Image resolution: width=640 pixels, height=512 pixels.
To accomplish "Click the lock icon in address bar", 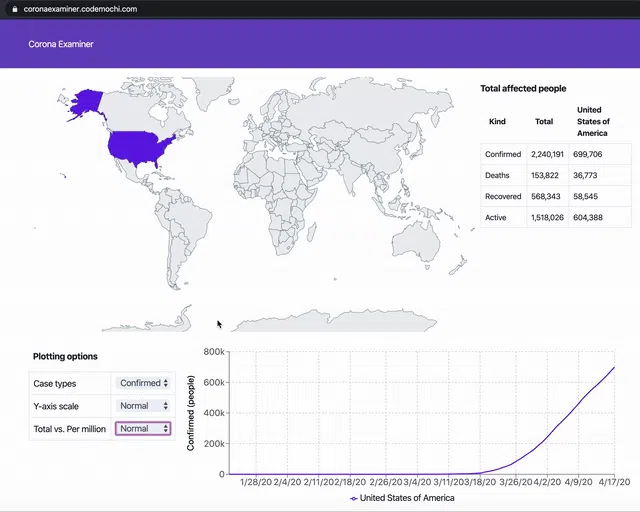I will click(x=15, y=9).
